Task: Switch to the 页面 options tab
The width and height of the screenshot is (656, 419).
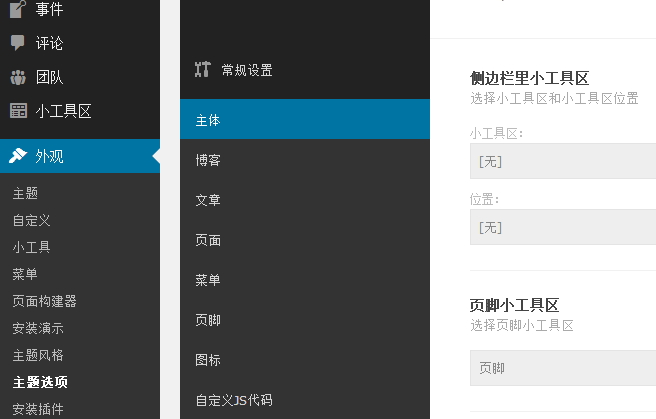Action: click(x=305, y=240)
